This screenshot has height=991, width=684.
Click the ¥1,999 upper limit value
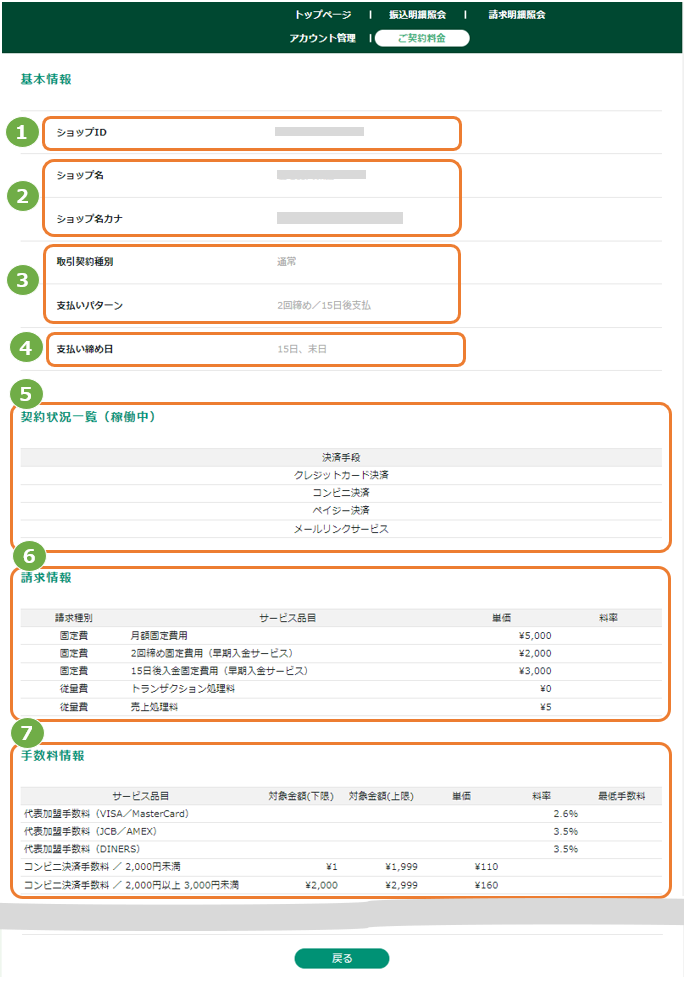pos(401,866)
